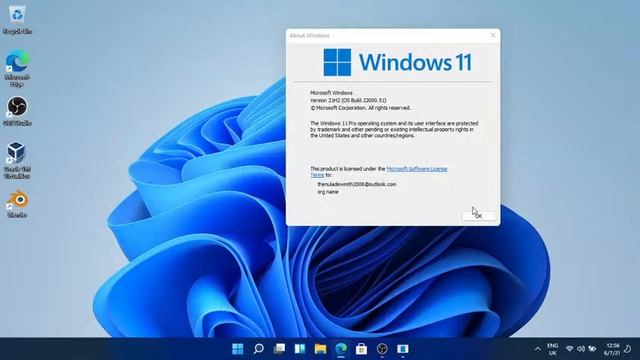640x360 pixels.
Task: Open Search from the taskbar
Action: pos(258,349)
